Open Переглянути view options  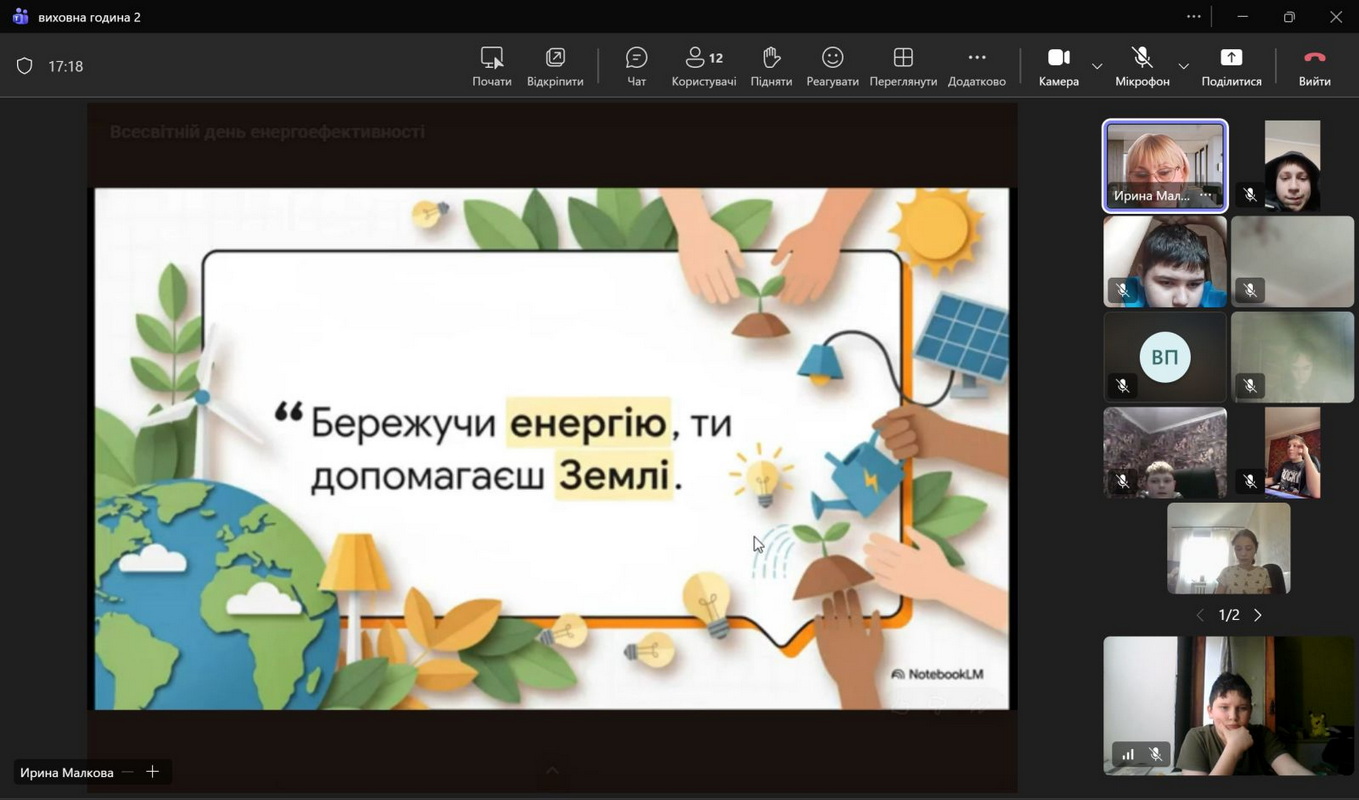[903, 66]
